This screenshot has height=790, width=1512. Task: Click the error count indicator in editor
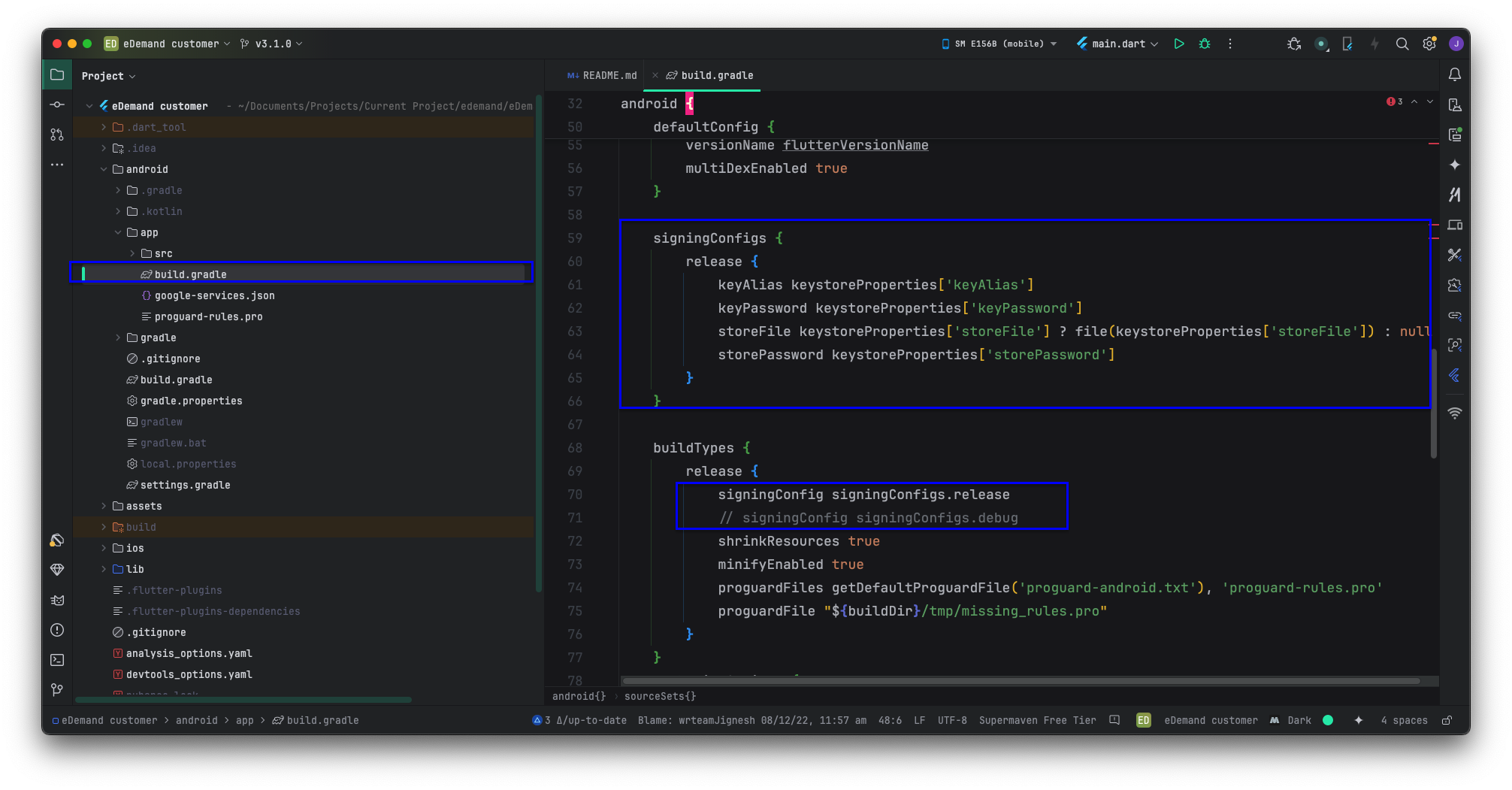(x=1395, y=101)
